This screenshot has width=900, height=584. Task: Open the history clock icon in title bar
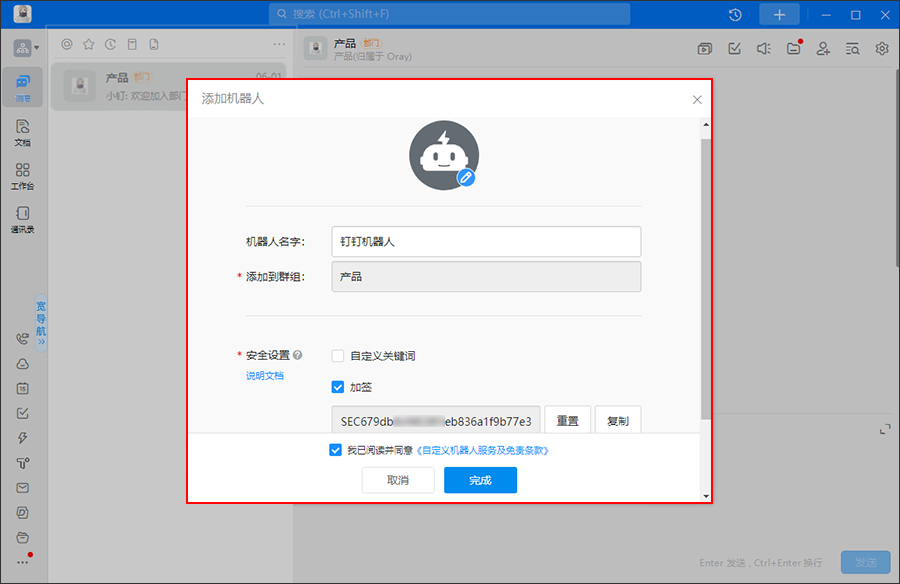(x=735, y=15)
